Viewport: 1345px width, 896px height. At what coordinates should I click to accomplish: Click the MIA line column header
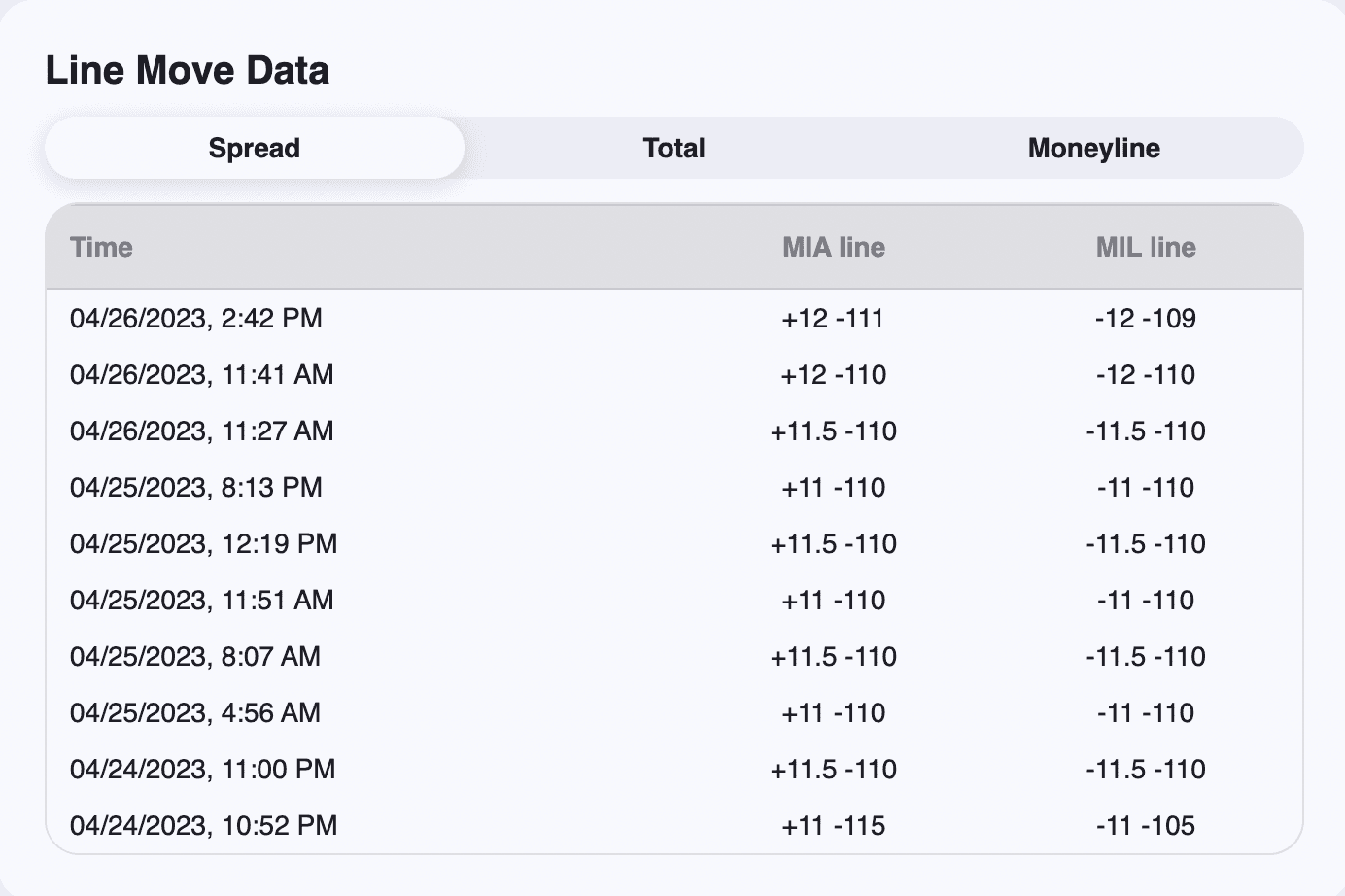[x=834, y=248]
